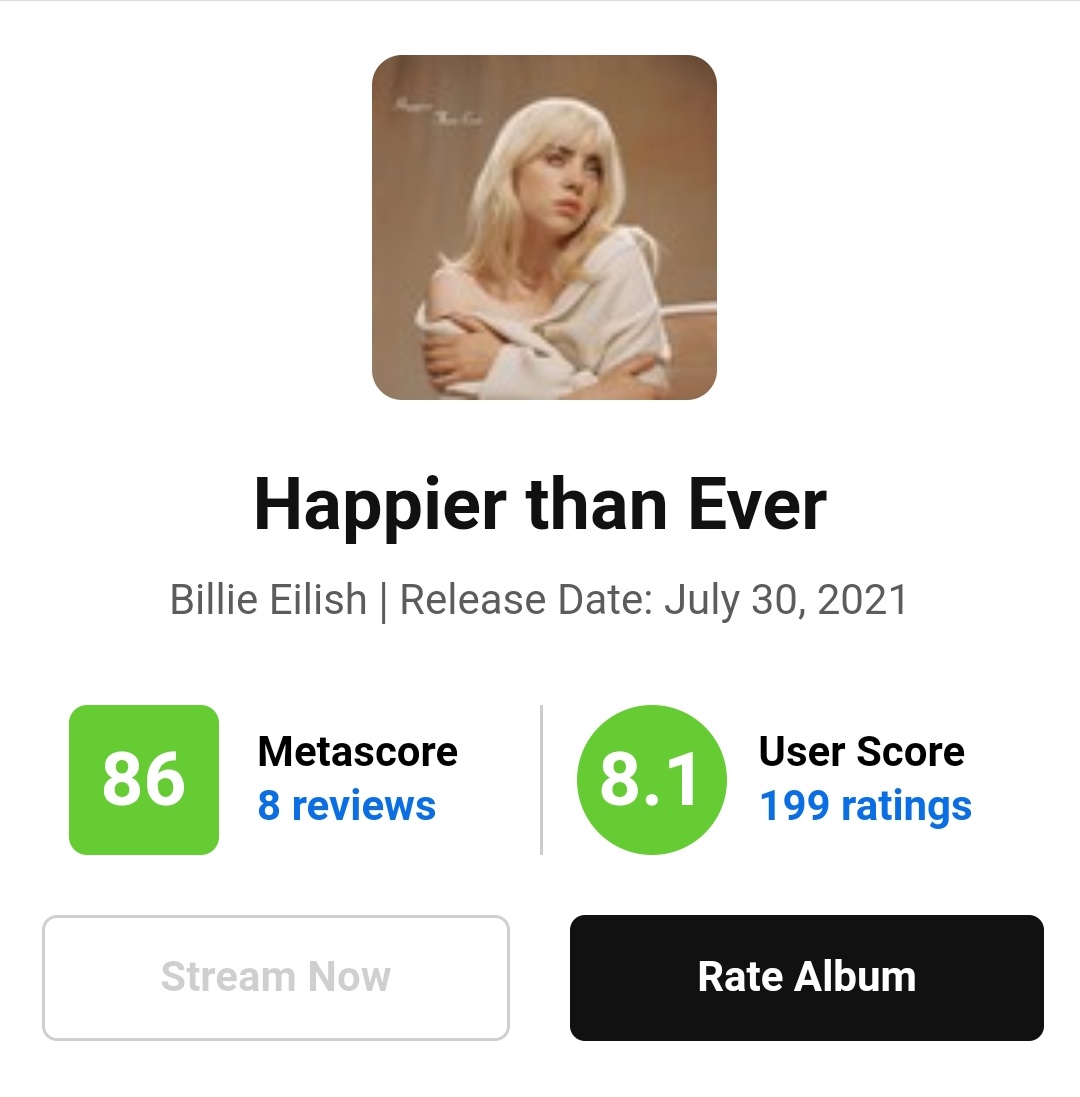This screenshot has width=1080, height=1097.
Task: Click the green 86 Metascore badge
Action: coord(144,779)
